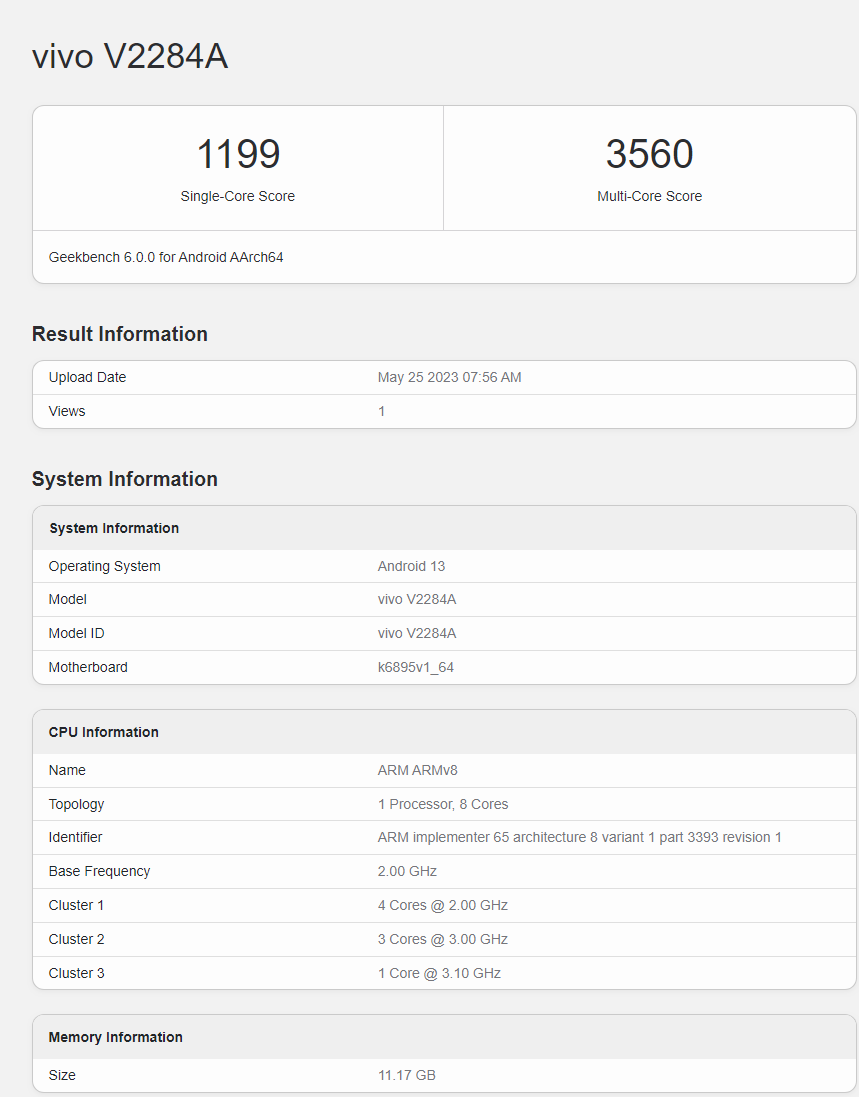This screenshot has width=859, height=1097.
Task: Click the System Information table header
Action: point(114,528)
